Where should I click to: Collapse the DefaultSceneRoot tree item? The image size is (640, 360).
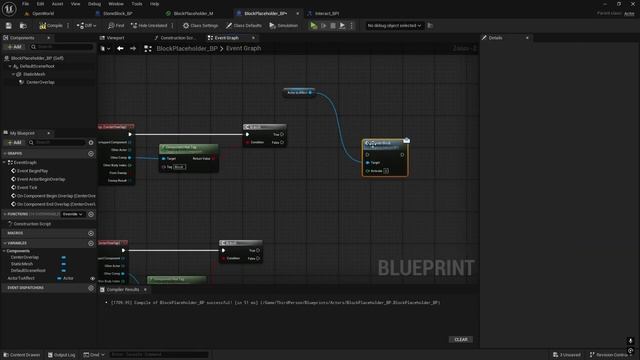tap(10, 66)
